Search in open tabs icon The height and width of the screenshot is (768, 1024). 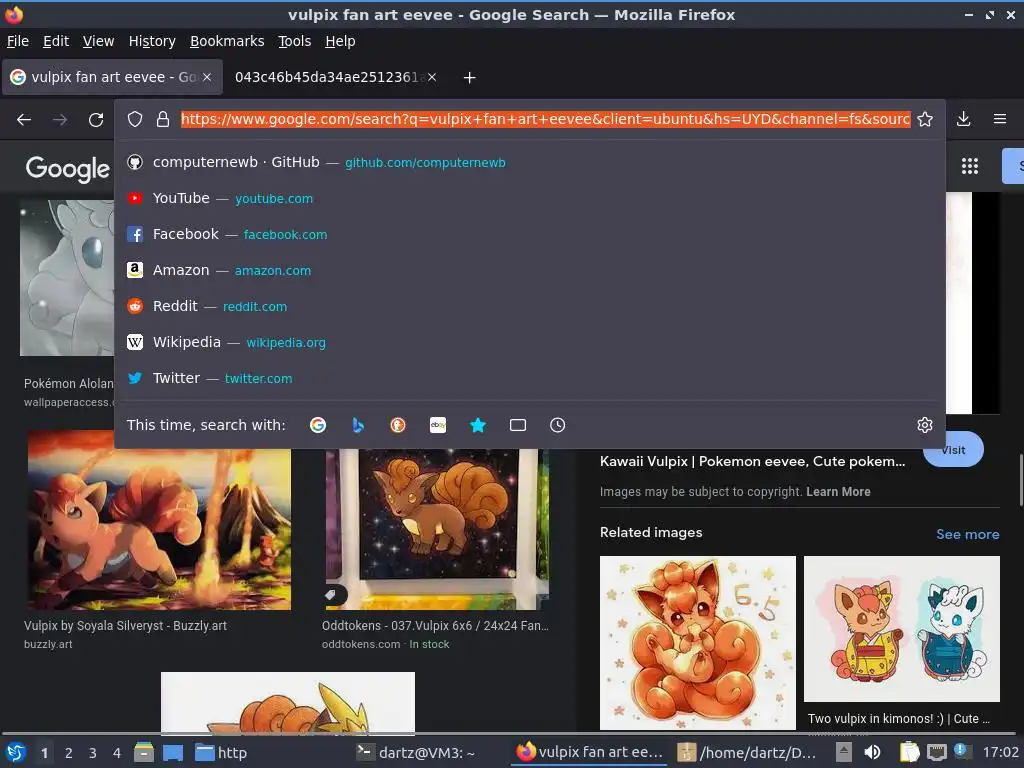click(518, 425)
